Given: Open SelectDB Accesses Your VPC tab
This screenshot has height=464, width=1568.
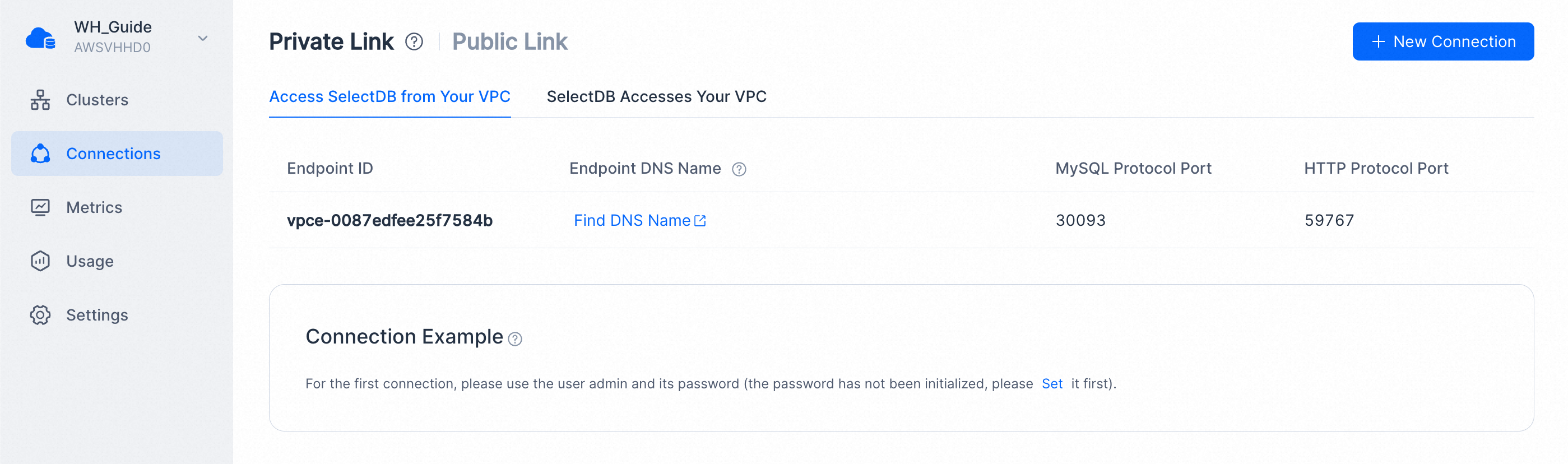Looking at the screenshot, I should coord(656,96).
